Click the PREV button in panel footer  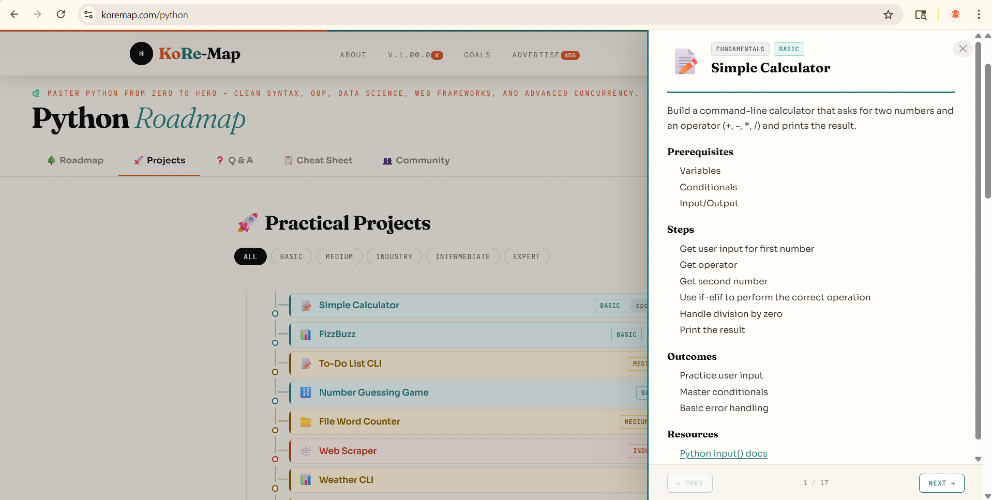690,483
